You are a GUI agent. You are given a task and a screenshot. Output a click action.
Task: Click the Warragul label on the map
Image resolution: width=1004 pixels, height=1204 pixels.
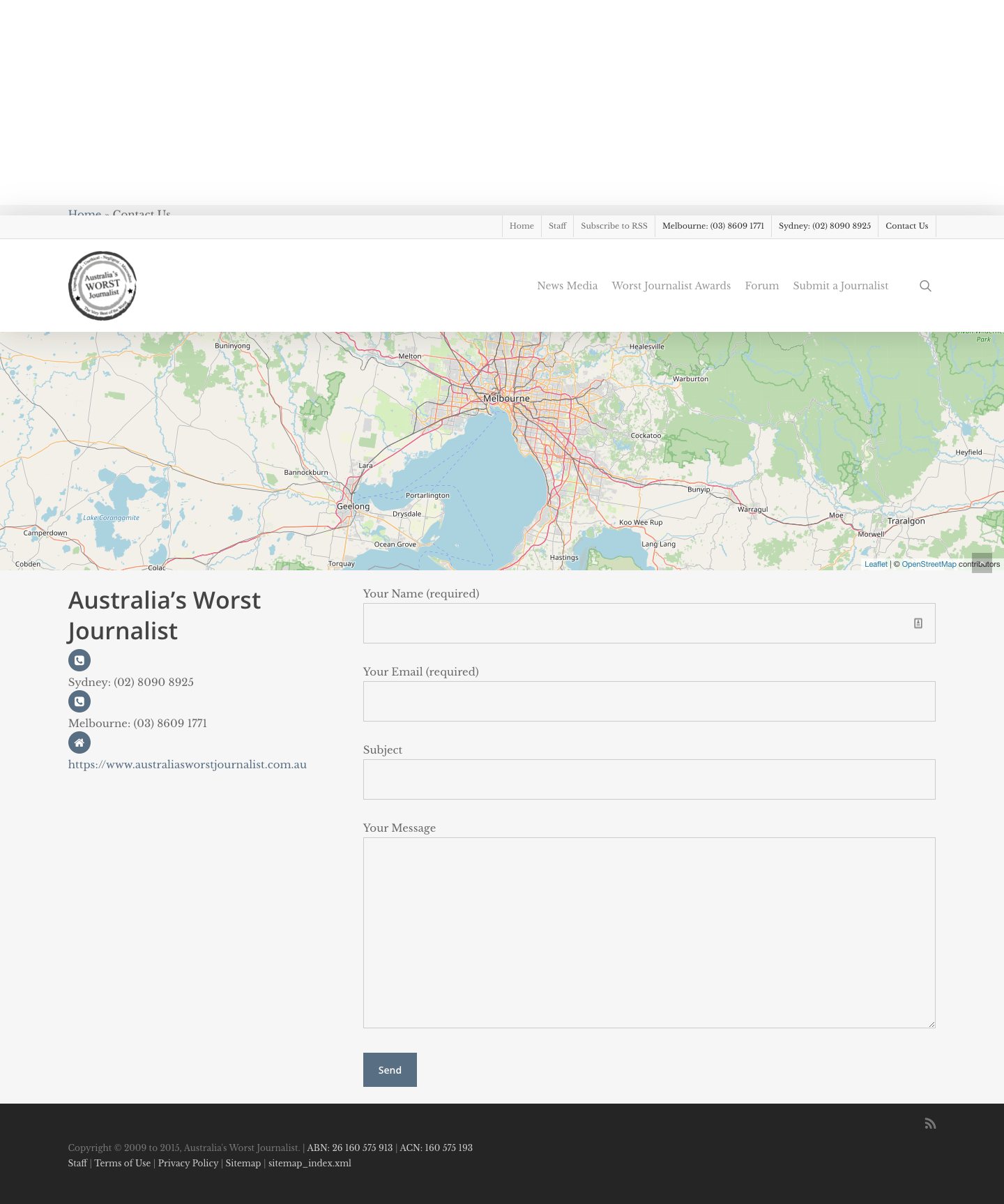point(753,510)
